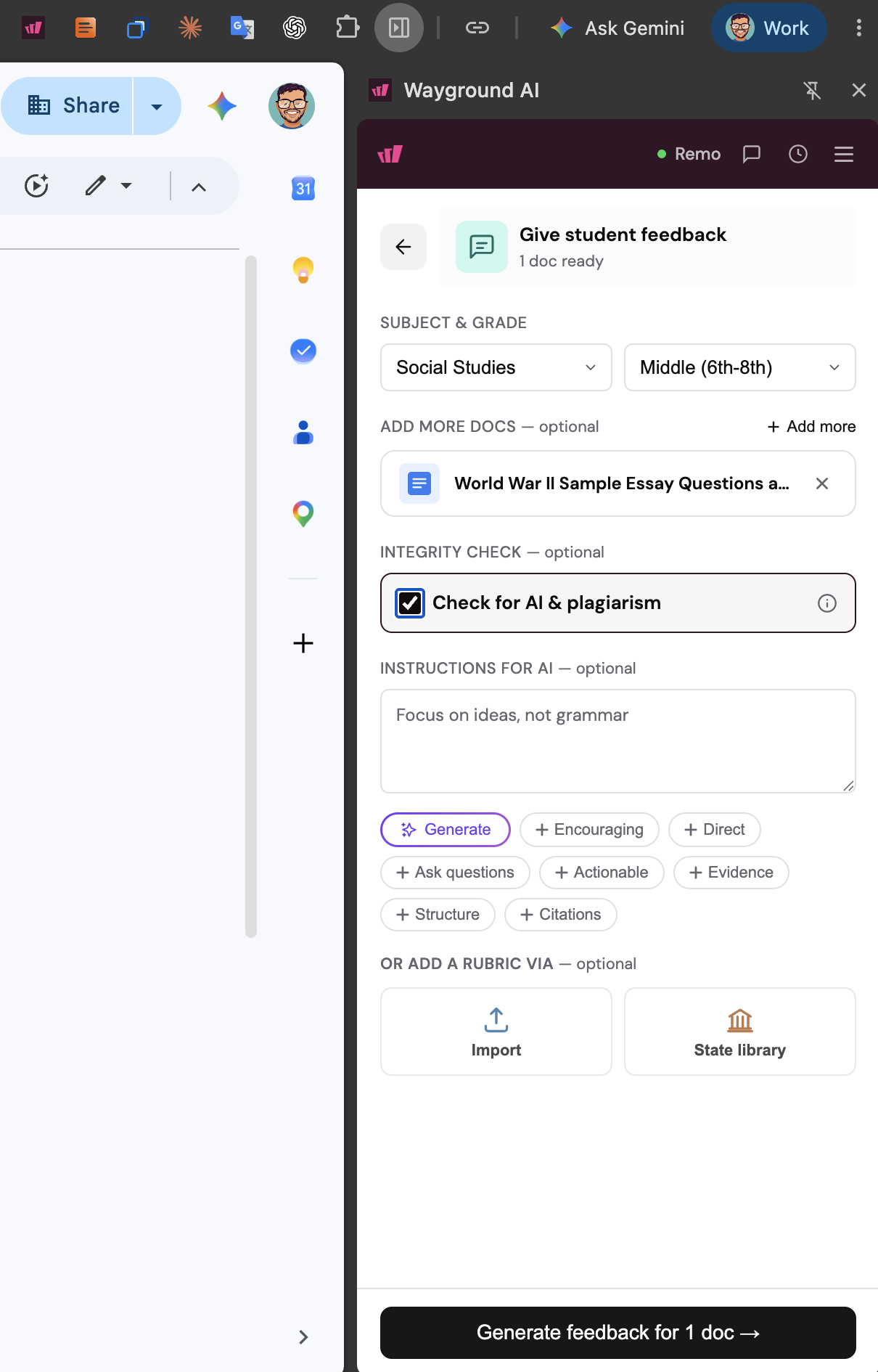Click the plus to get add-ons
This screenshot has height=1372, width=878.
click(303, 643)
